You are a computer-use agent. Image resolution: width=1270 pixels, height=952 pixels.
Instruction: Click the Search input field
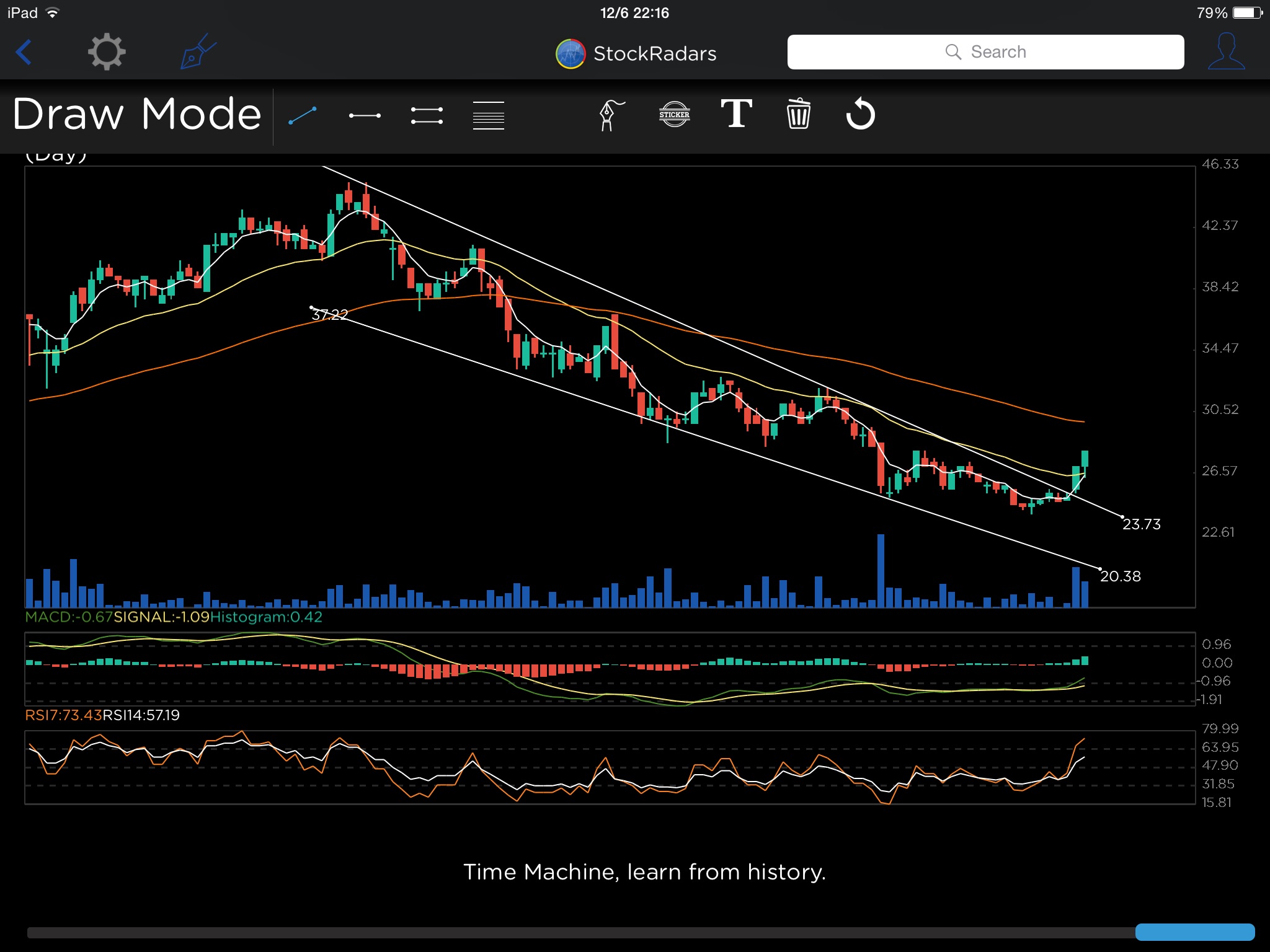click(x=985, y=52)
